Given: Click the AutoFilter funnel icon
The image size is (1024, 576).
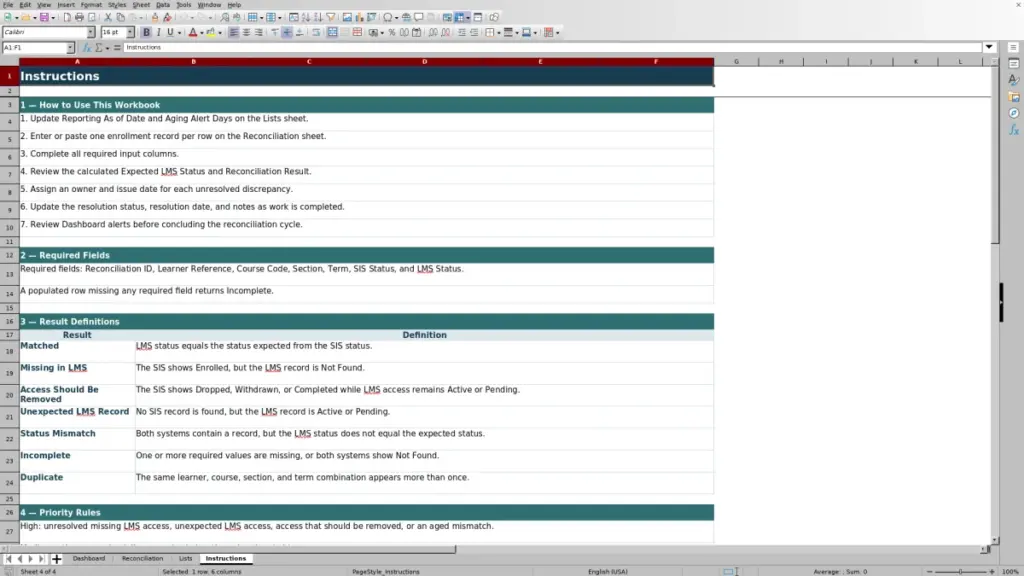Looking at the screenshot, I should click(331, 17).
